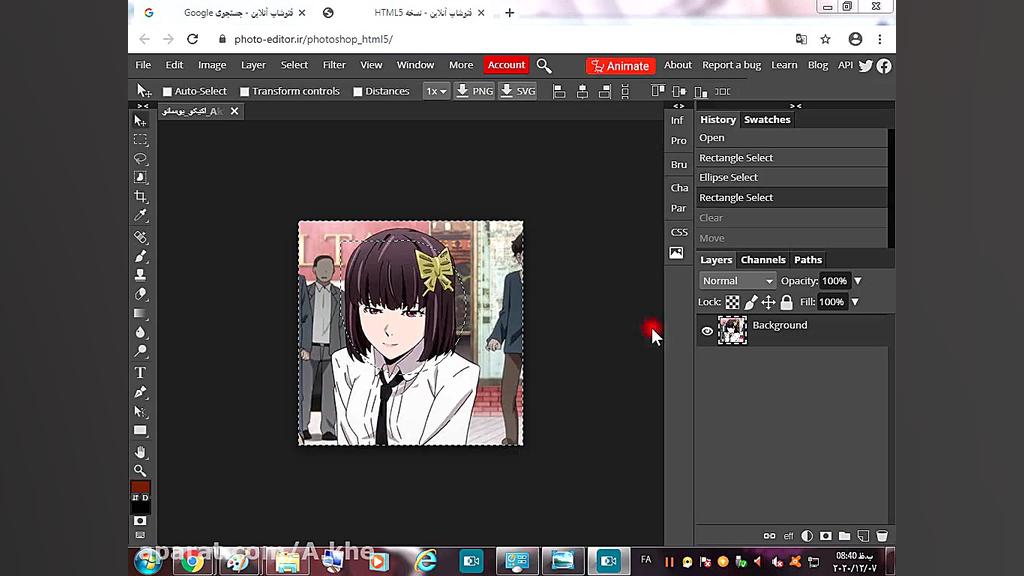Image resolution: width=1024 pixels, height=576 pixels.
Task: Toggle lock position icon
Action: pos(769,302)
